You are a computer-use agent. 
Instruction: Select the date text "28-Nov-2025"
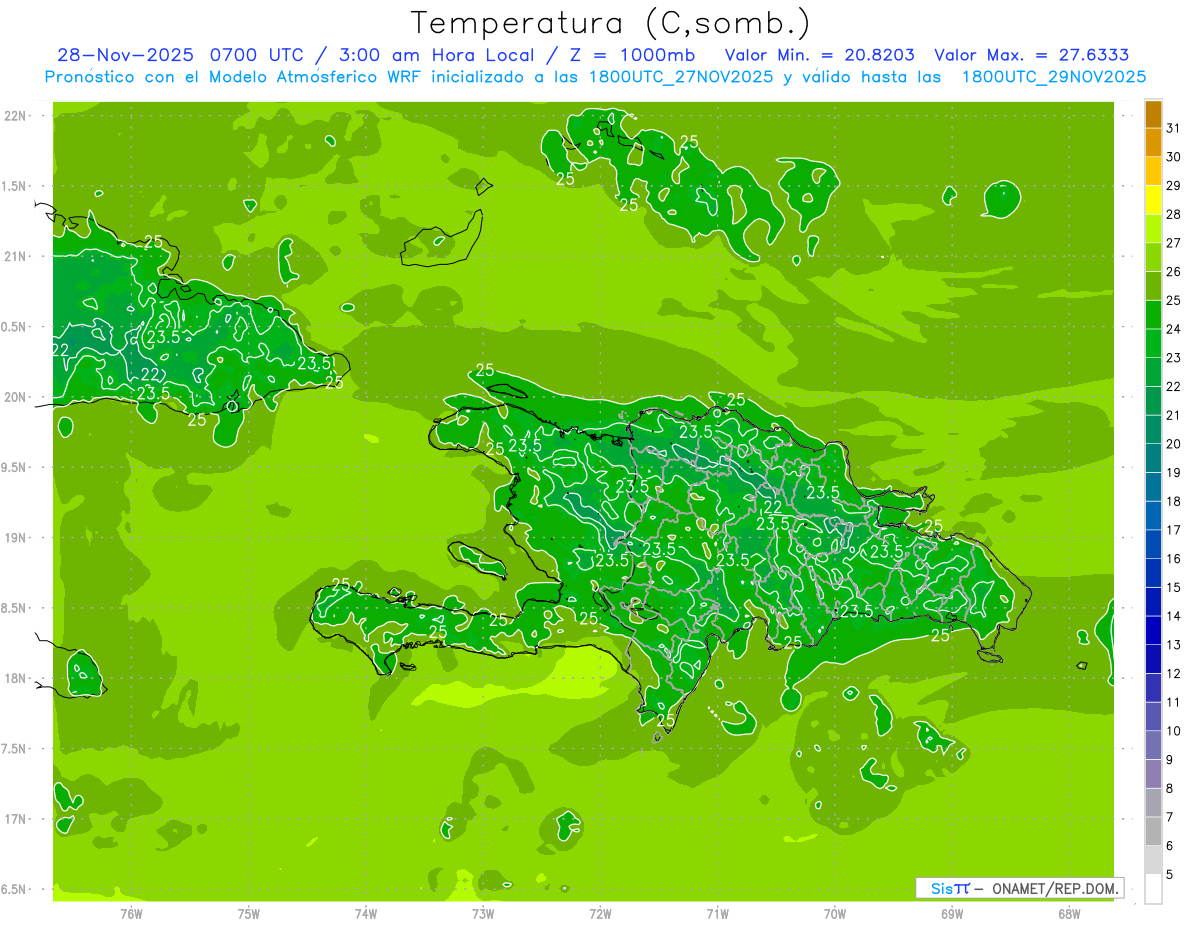(126, 55)
